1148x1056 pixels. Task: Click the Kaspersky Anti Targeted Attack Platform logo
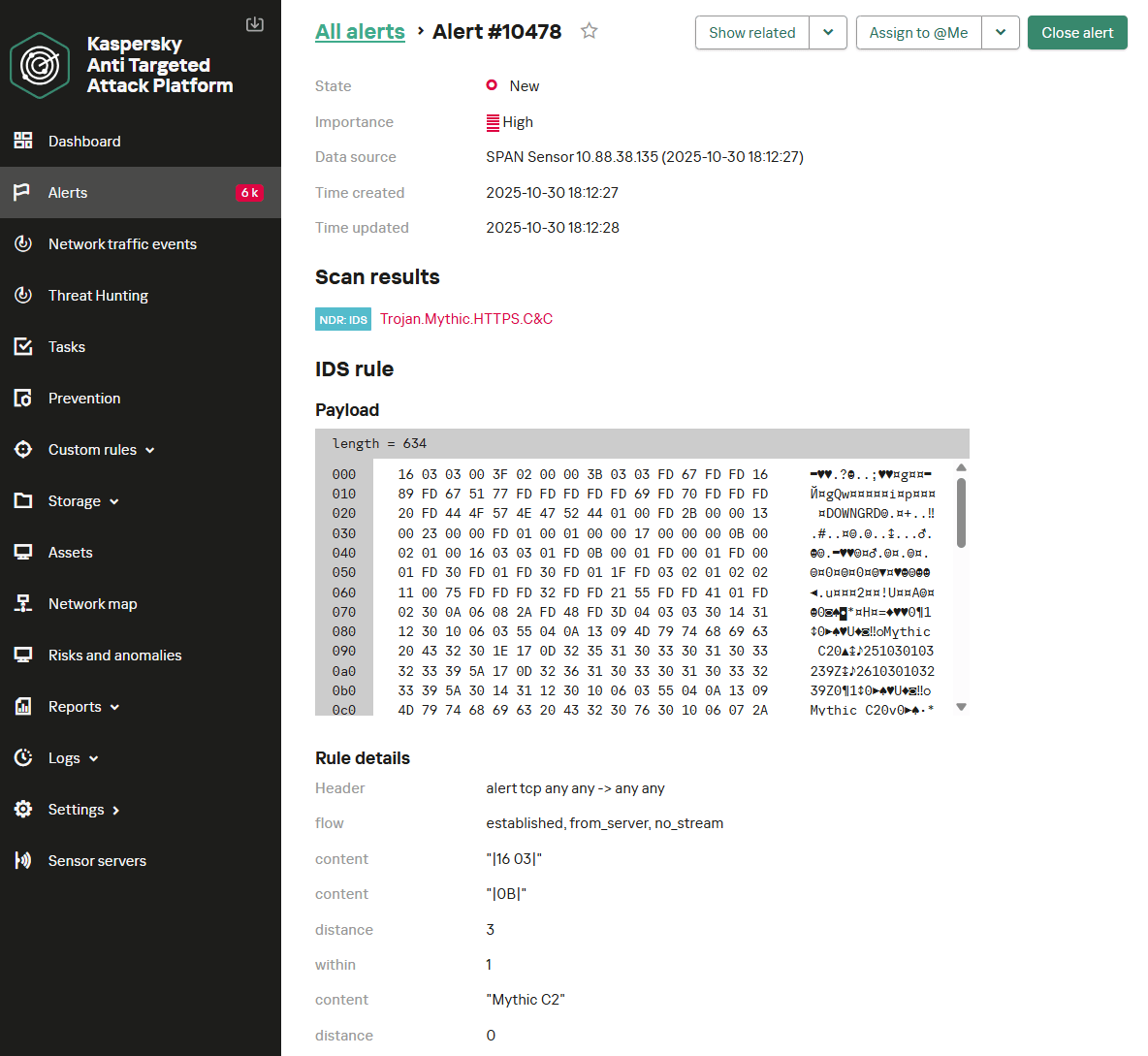pyautogui.click(x=40, y=65)
